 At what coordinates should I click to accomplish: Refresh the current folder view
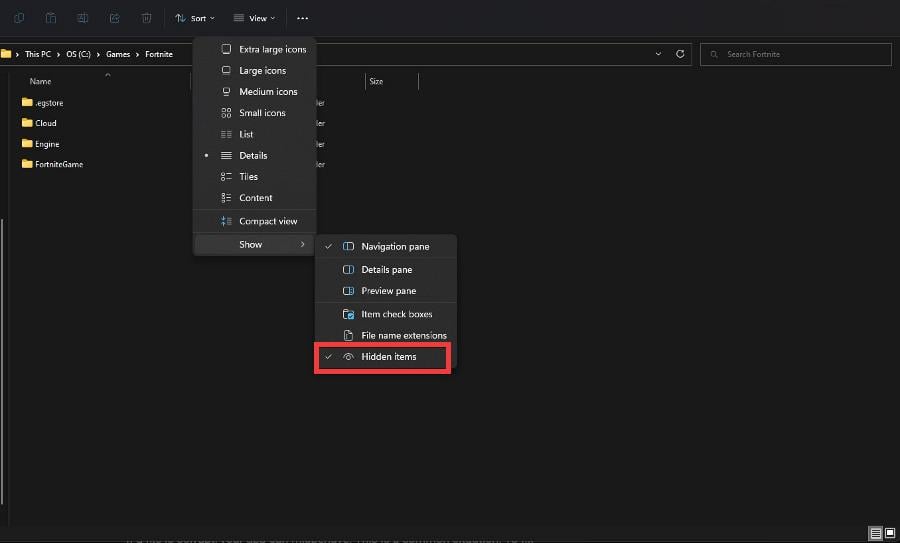(681, 54)
